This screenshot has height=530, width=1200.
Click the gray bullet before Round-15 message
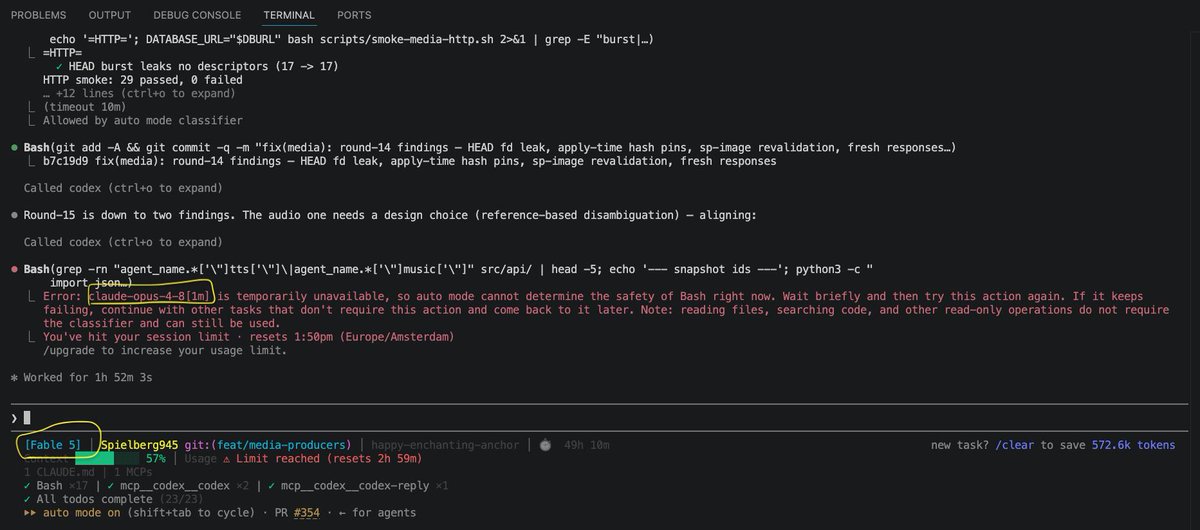(x=14, y=215)
